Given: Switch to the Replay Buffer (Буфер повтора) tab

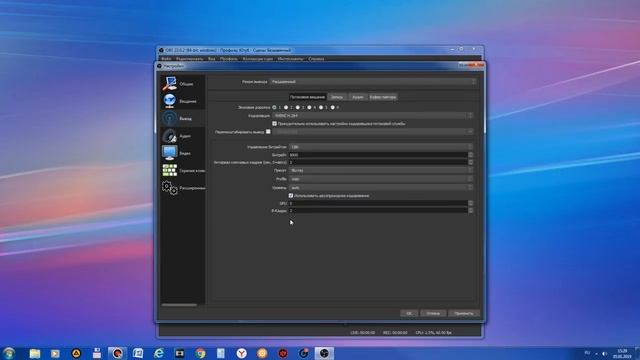Looking at the screenshot, I should tap(383, 97).
